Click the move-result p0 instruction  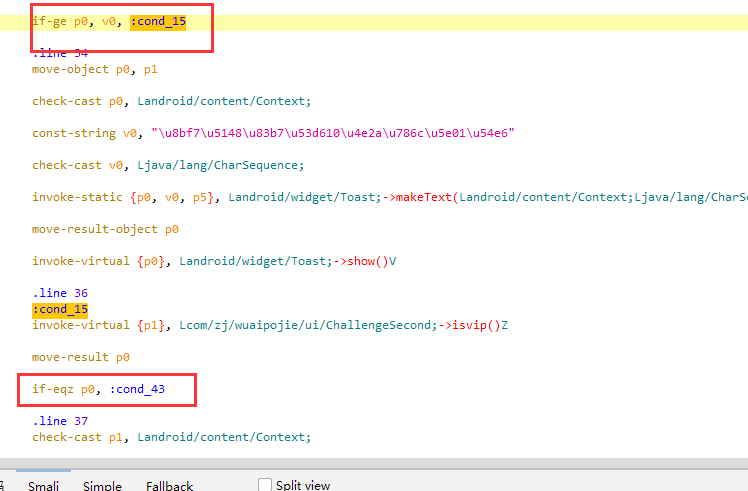[x=81, y=357]
